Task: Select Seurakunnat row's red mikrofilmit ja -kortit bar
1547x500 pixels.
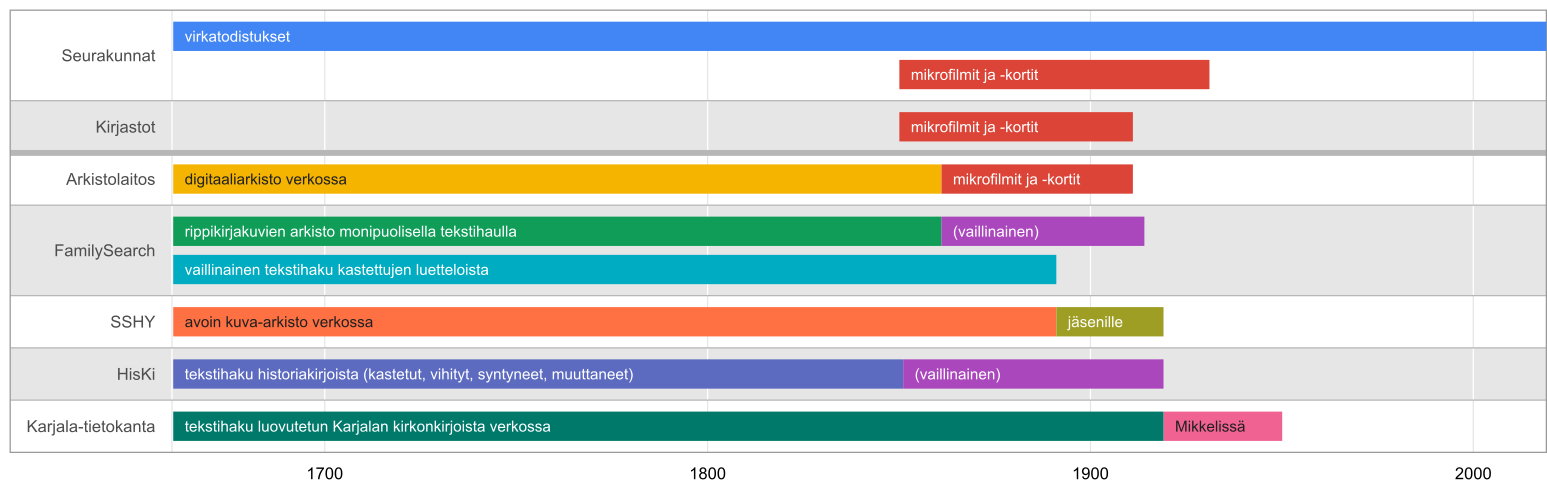Action: tap(1053, 75)
